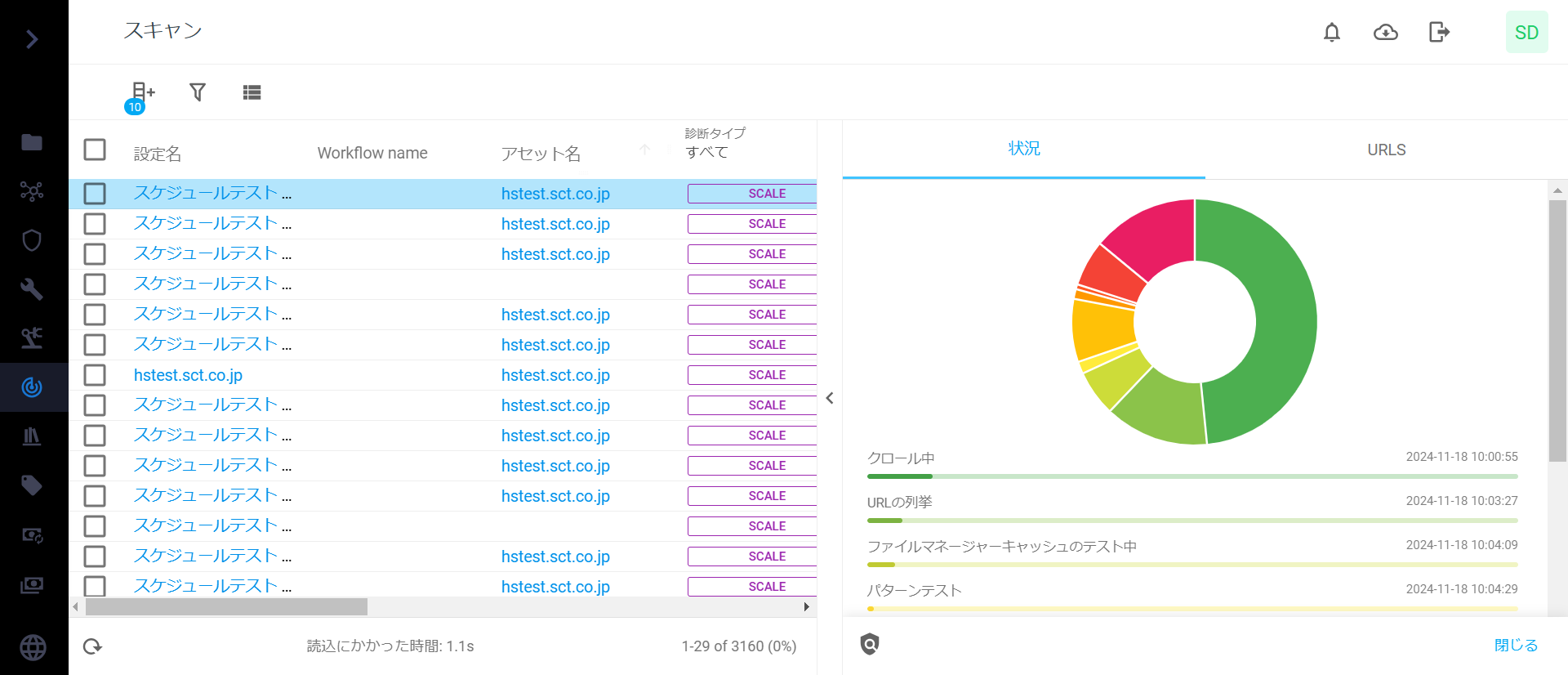Check the second row checkbox

[95, 224]
